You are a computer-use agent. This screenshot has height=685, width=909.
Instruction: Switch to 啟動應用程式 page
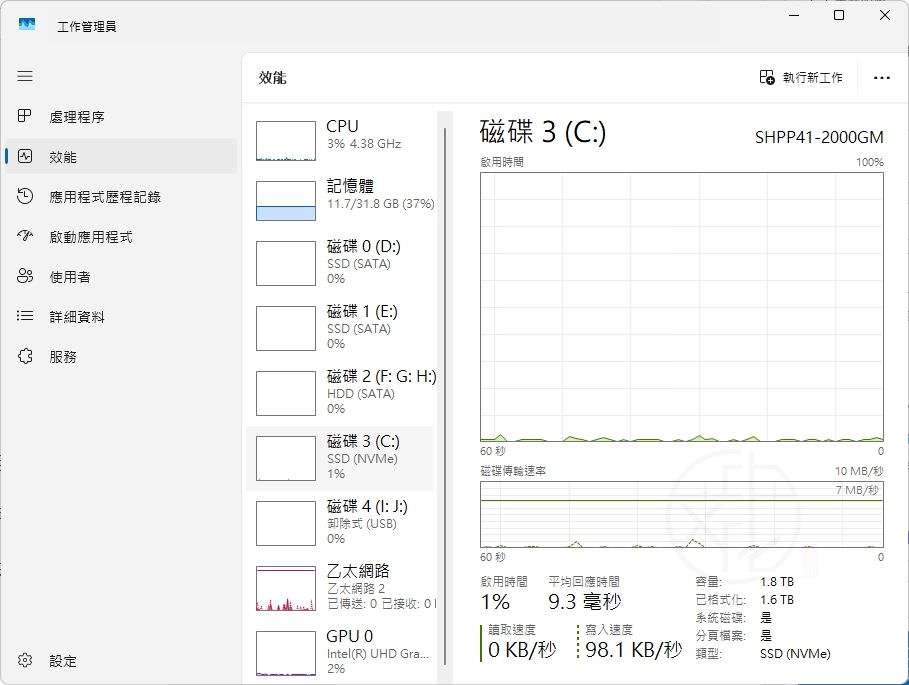(121, 236)
